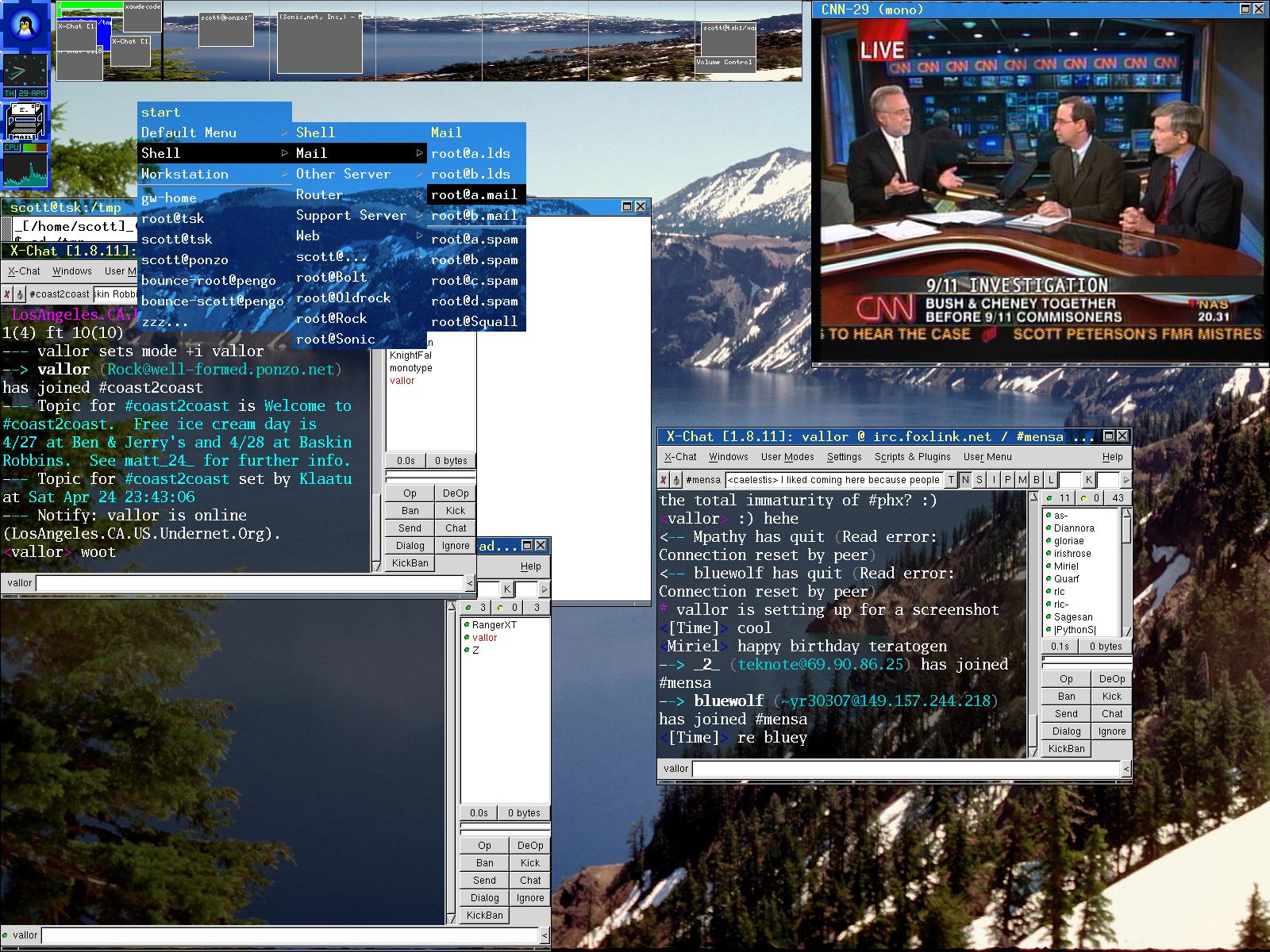1270x952 pixels.
Task: Expand the Router submenu
Action: click(x=360, y=194)
